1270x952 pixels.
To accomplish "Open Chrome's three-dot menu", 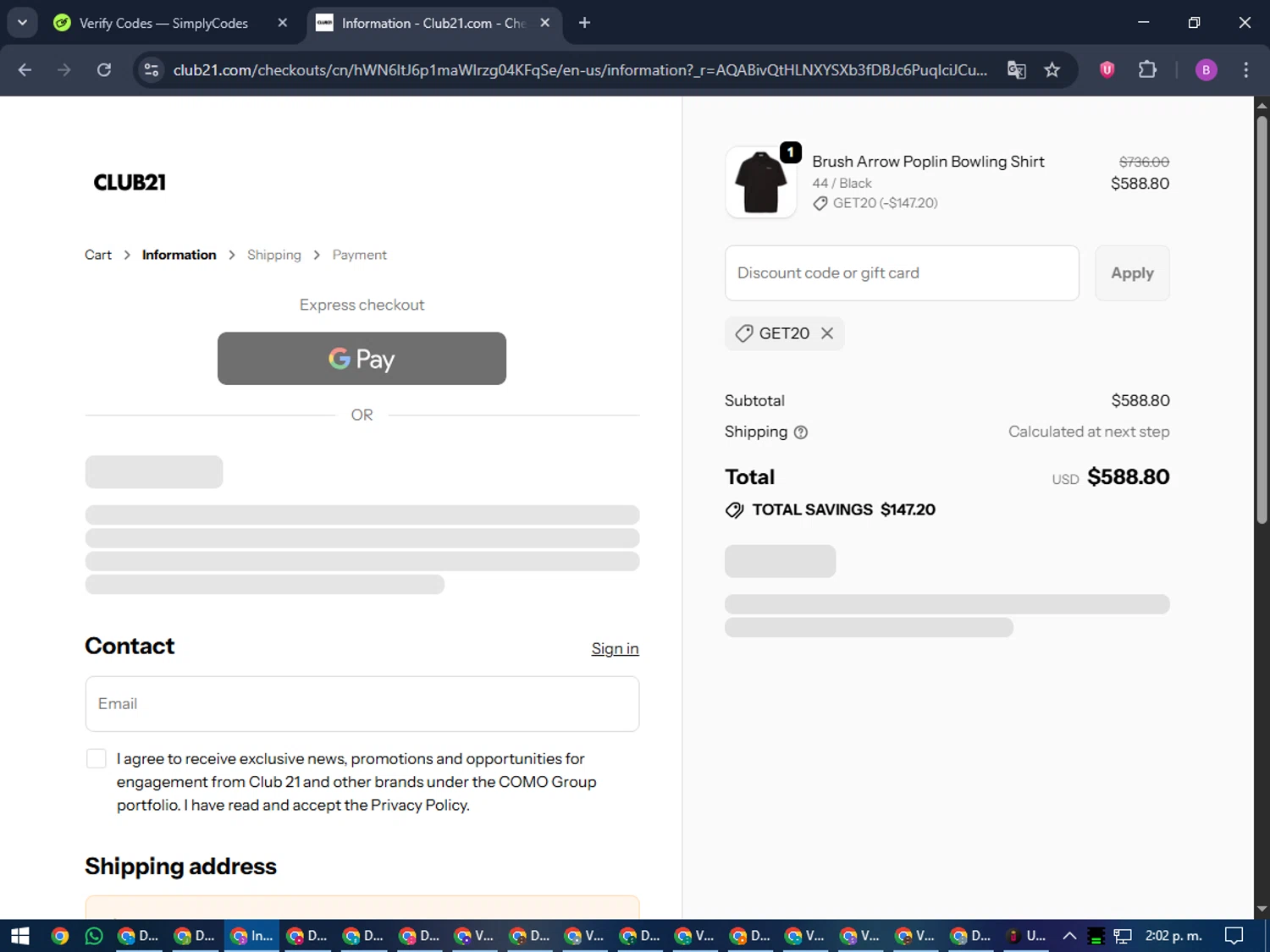I will tap(1245, 70).
